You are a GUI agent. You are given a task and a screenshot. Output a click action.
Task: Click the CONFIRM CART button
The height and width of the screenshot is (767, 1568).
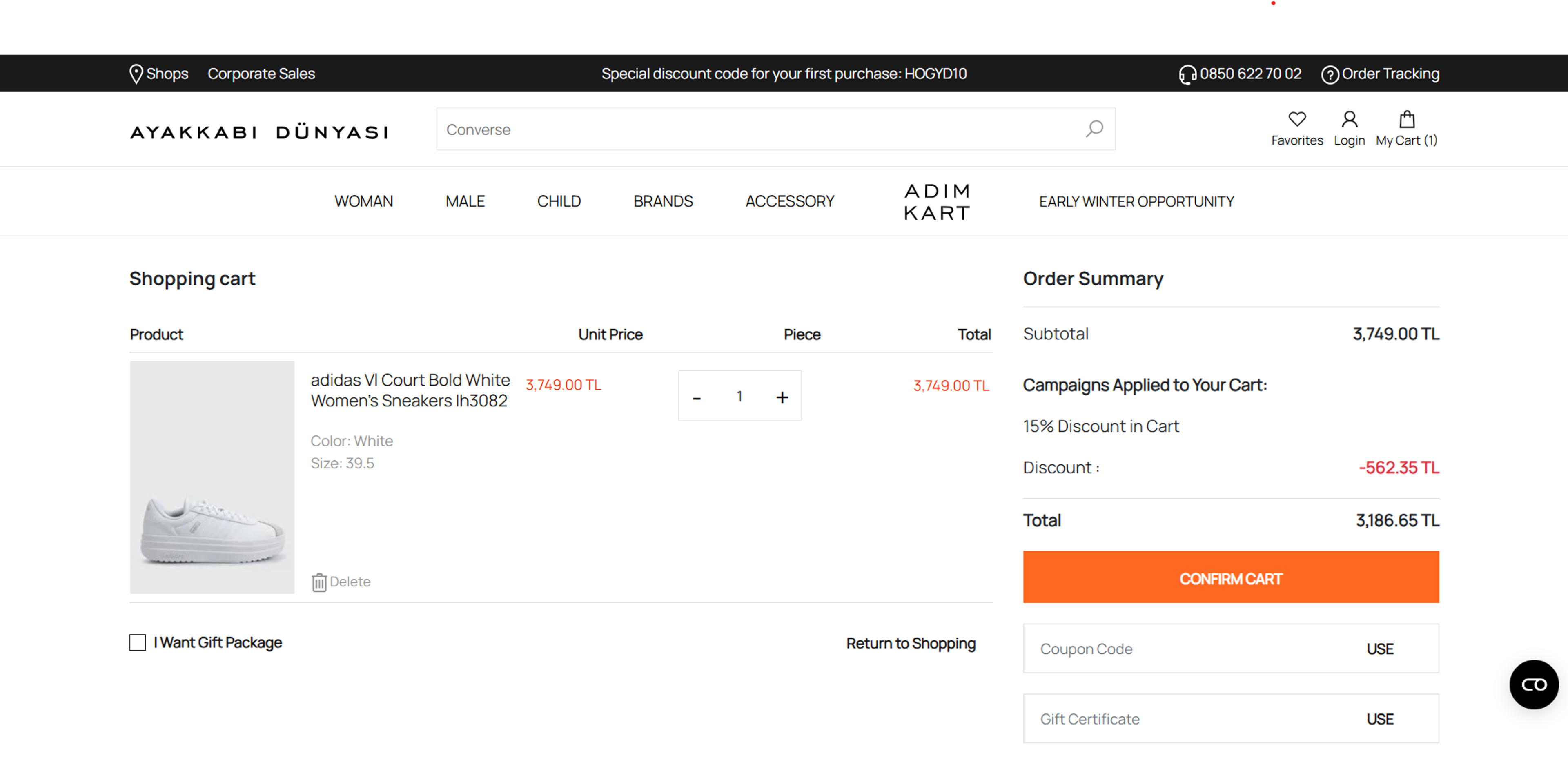(x=1230, y=577)
